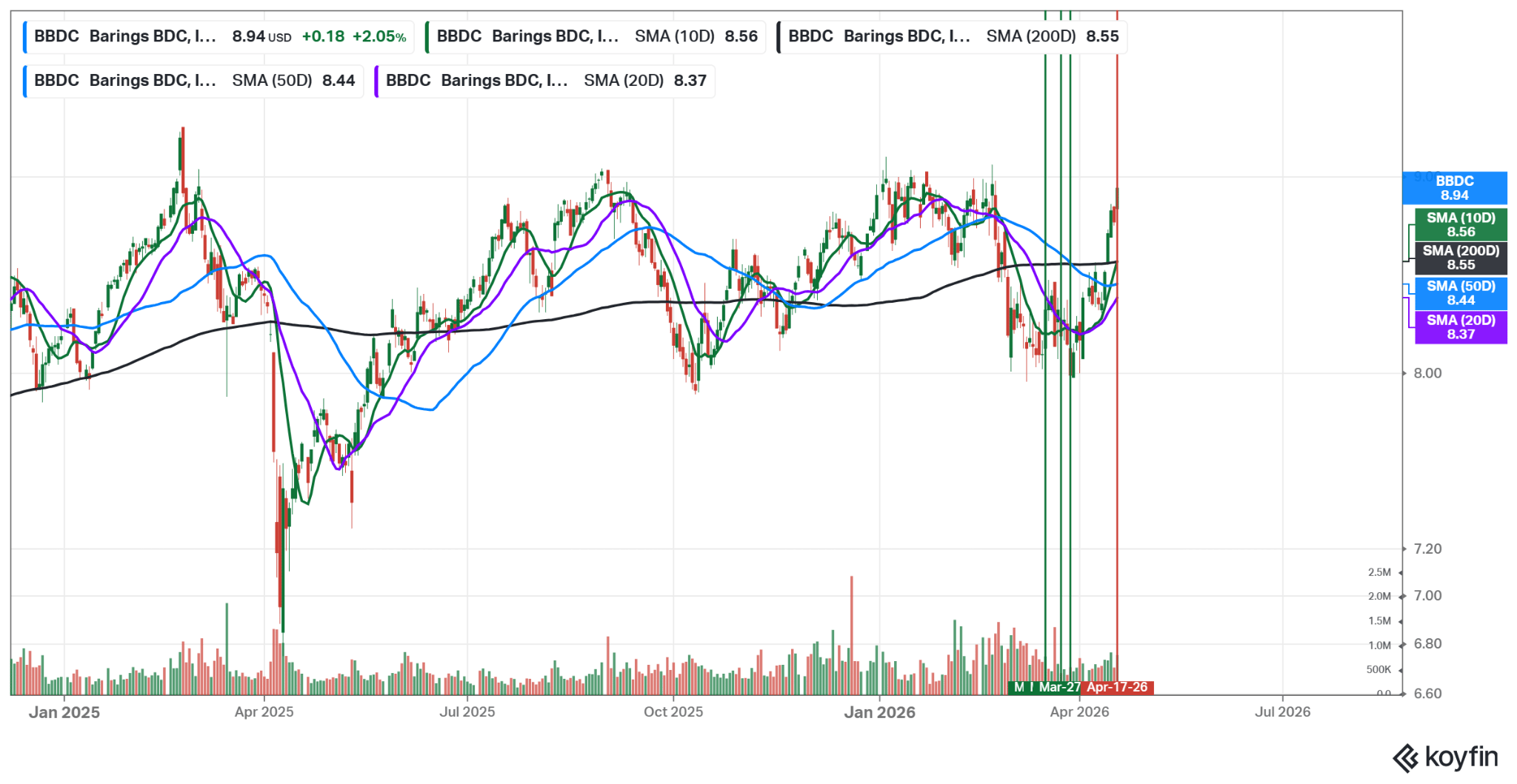The image size is (1517, 784).
Task: Click the 6.60 price-axis label
Action: [x=1427, y=694]
